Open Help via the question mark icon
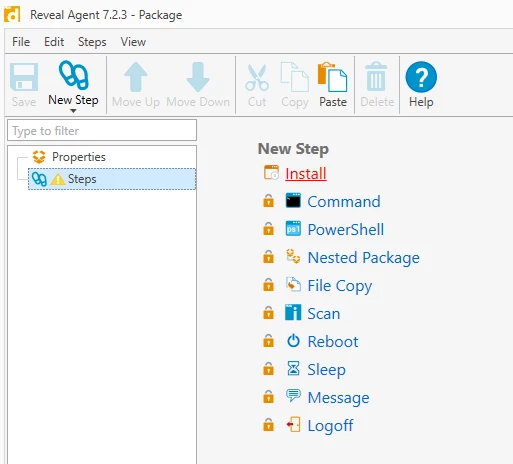 click(421, 77)
